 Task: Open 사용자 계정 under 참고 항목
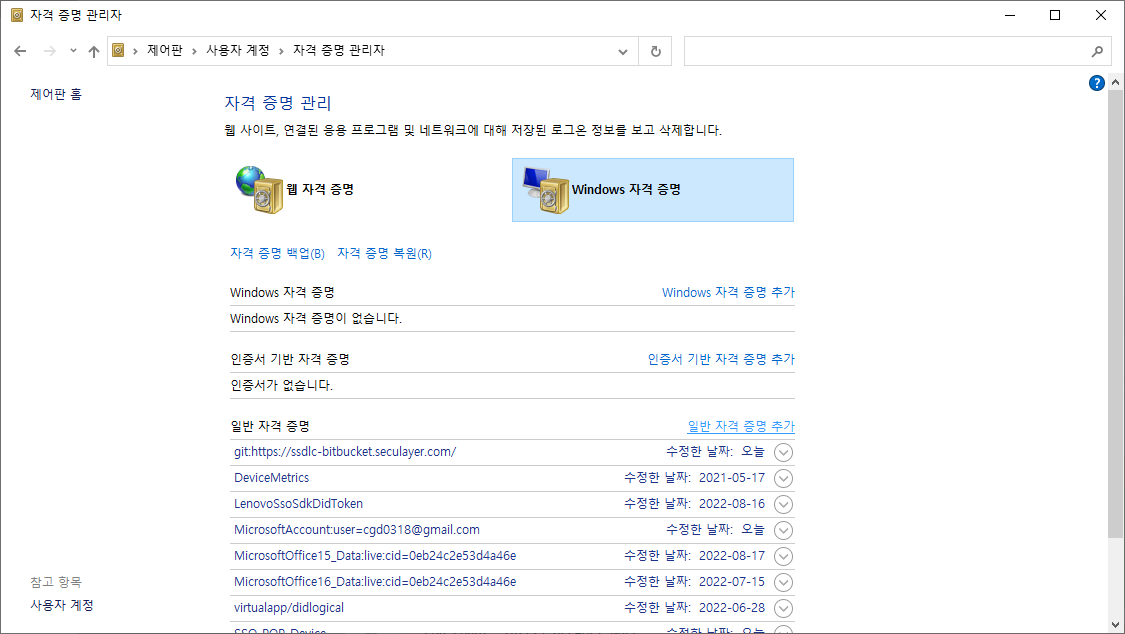62,605
